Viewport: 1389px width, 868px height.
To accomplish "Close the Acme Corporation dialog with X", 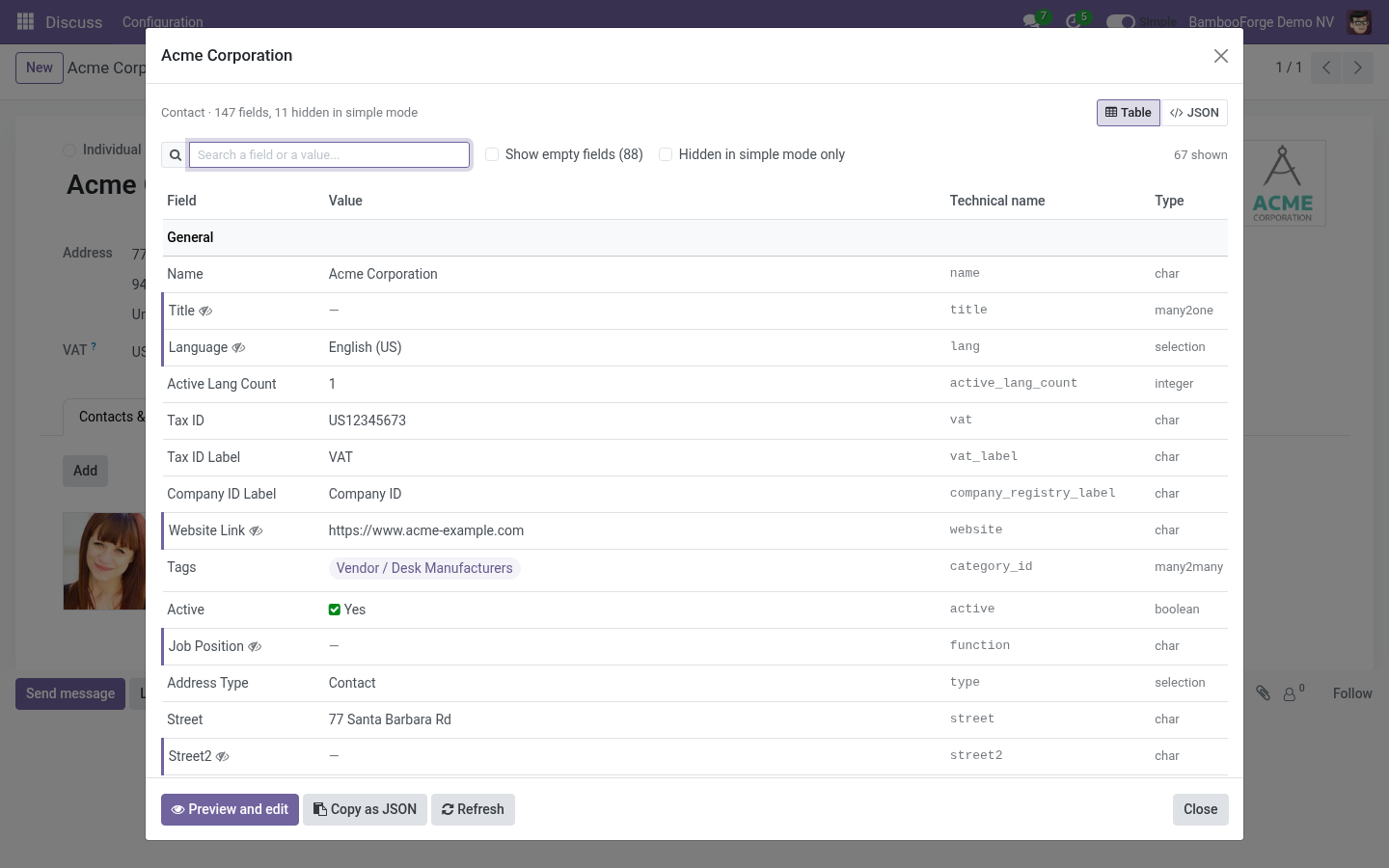I will (x=1221, y=56).
